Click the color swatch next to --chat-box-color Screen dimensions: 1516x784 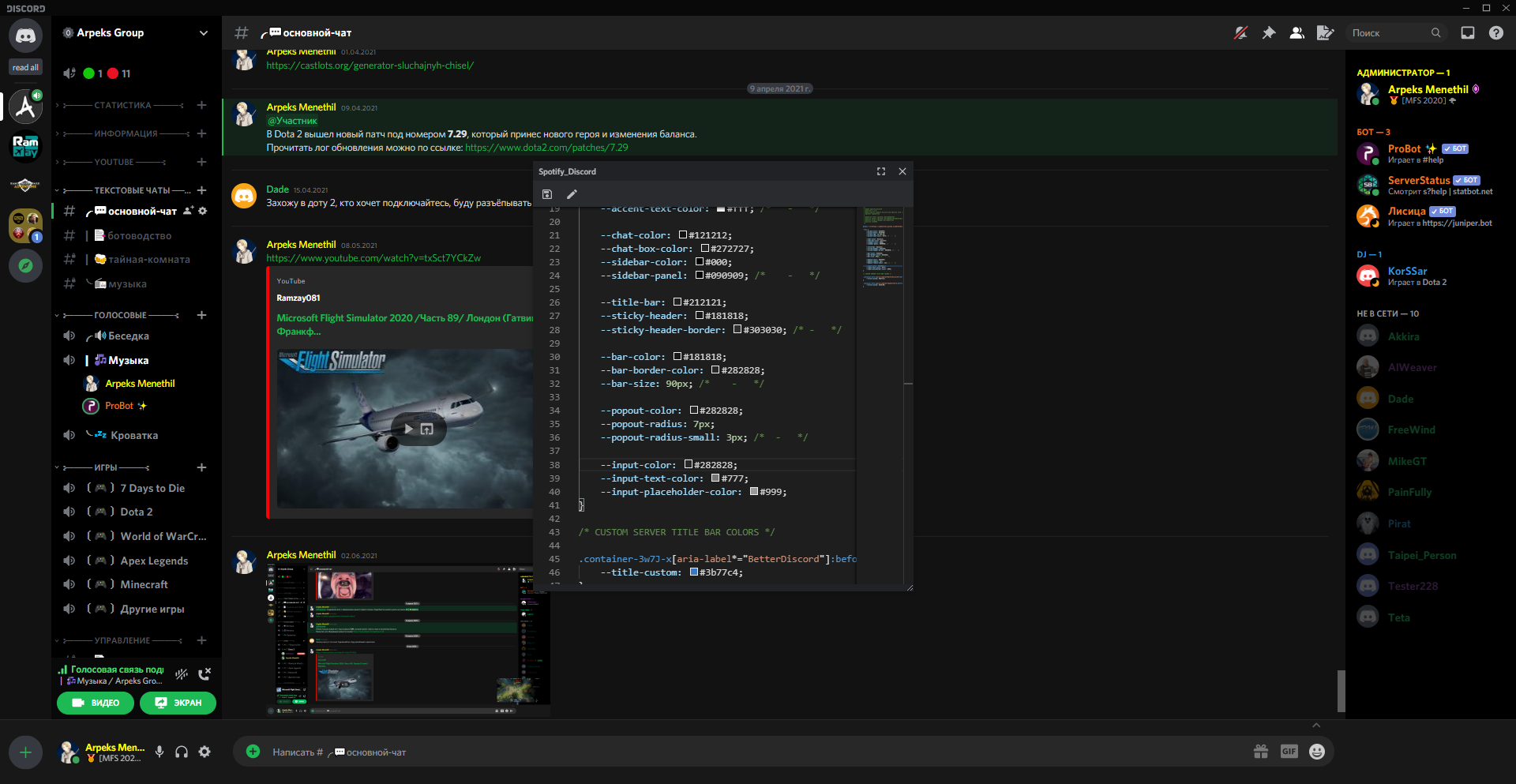coord(704,248)
